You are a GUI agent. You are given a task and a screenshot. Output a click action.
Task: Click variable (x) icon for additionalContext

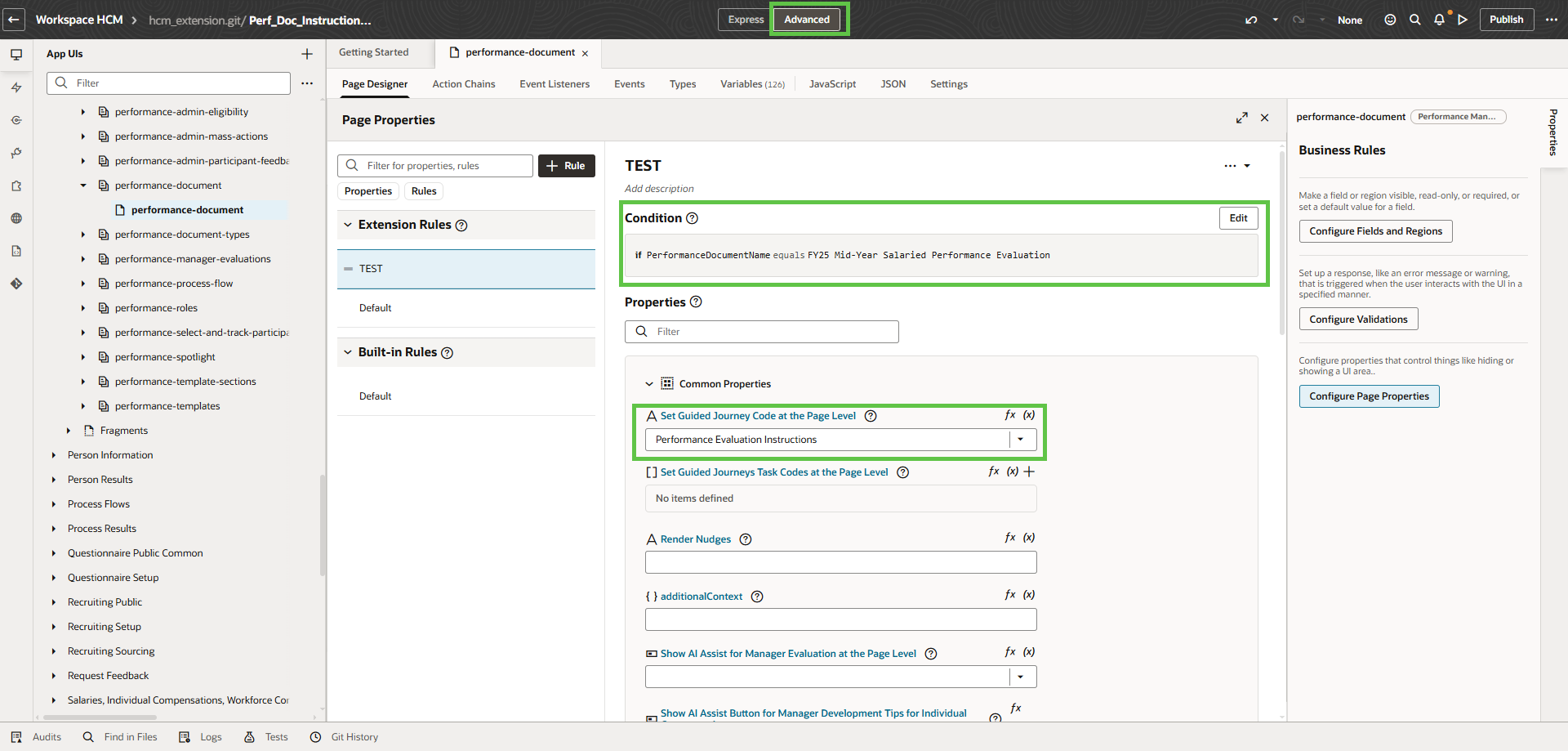1029,595
